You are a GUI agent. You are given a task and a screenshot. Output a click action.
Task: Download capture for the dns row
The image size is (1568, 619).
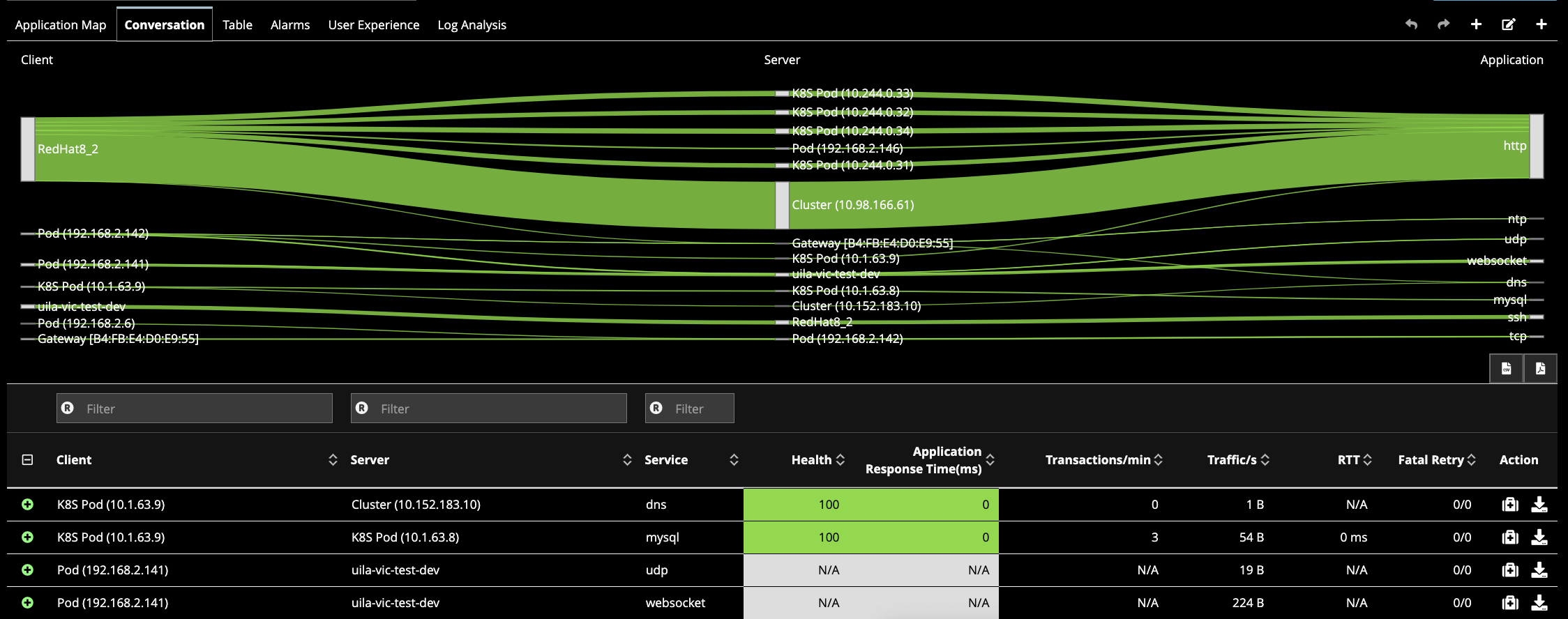[x=1539, y=505]
